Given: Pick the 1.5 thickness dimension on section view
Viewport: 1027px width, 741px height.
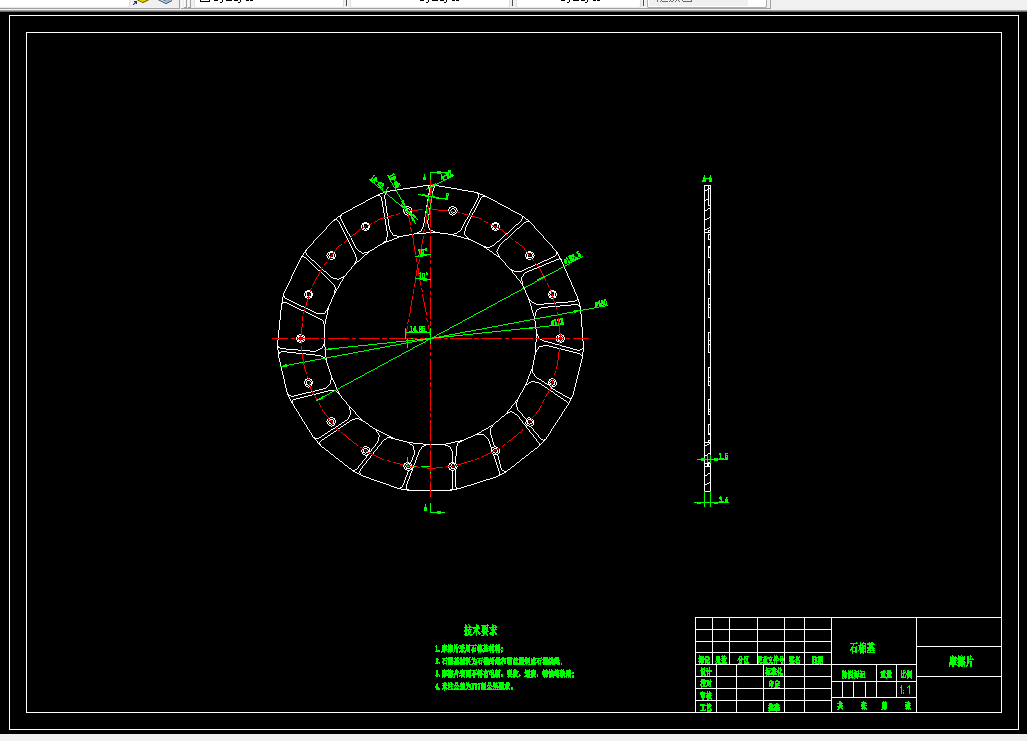Looking at the screenshot, I should click(x=723, y=457).
